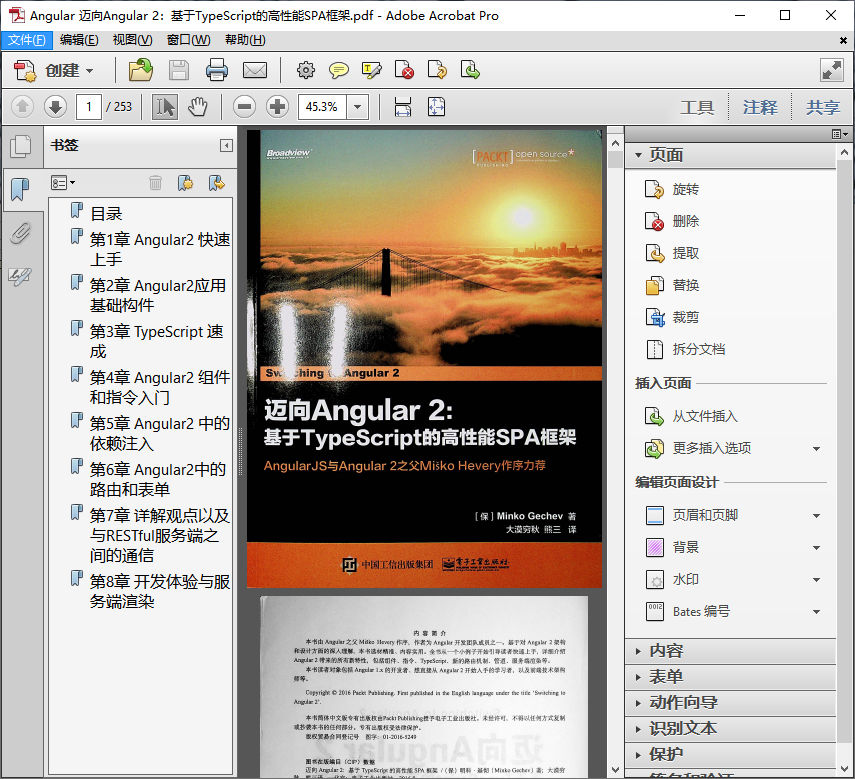Click the rotate page toolbar icon

click(437, 70)
